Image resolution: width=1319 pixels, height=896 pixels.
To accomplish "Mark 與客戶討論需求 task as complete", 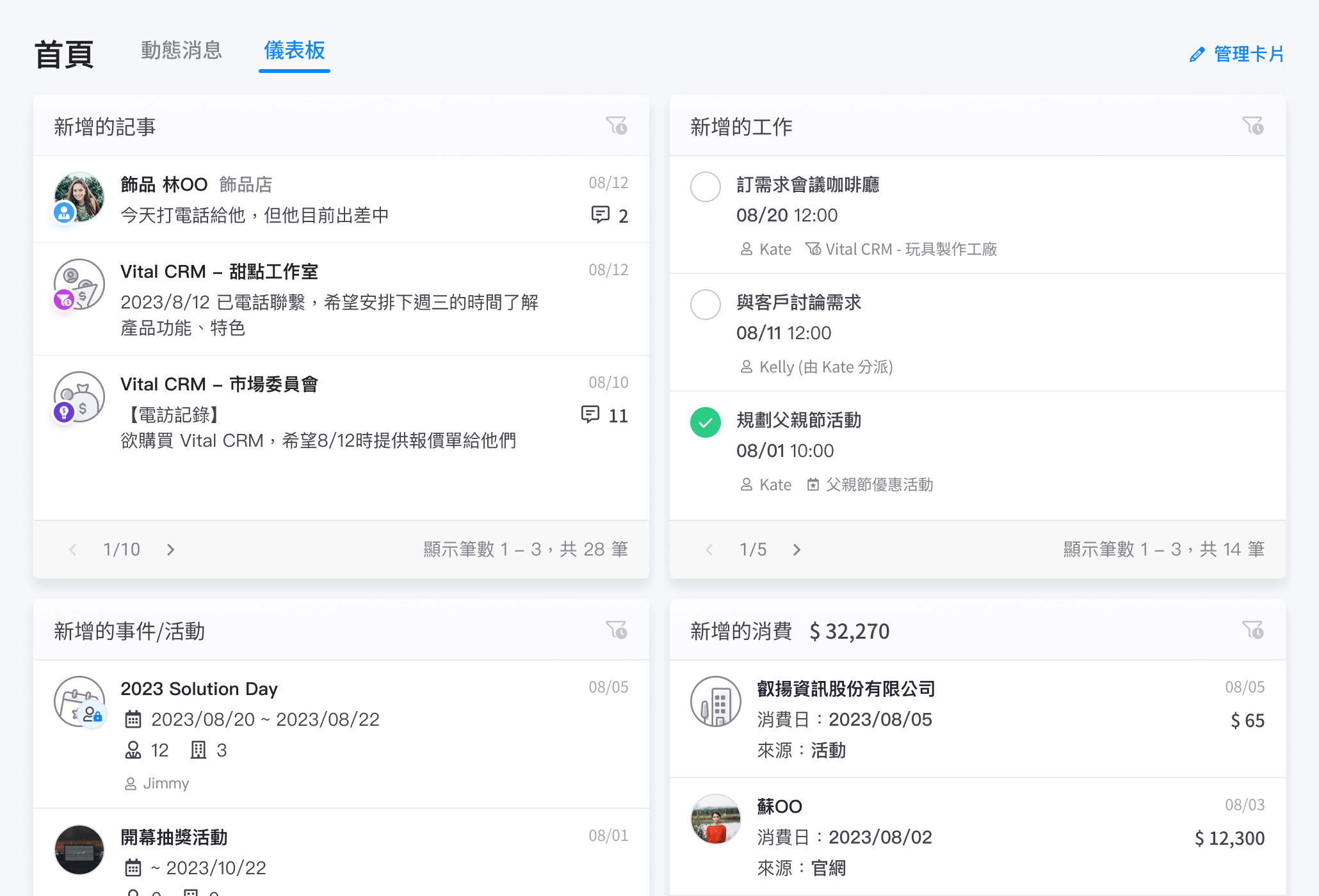I will [706, 305].
